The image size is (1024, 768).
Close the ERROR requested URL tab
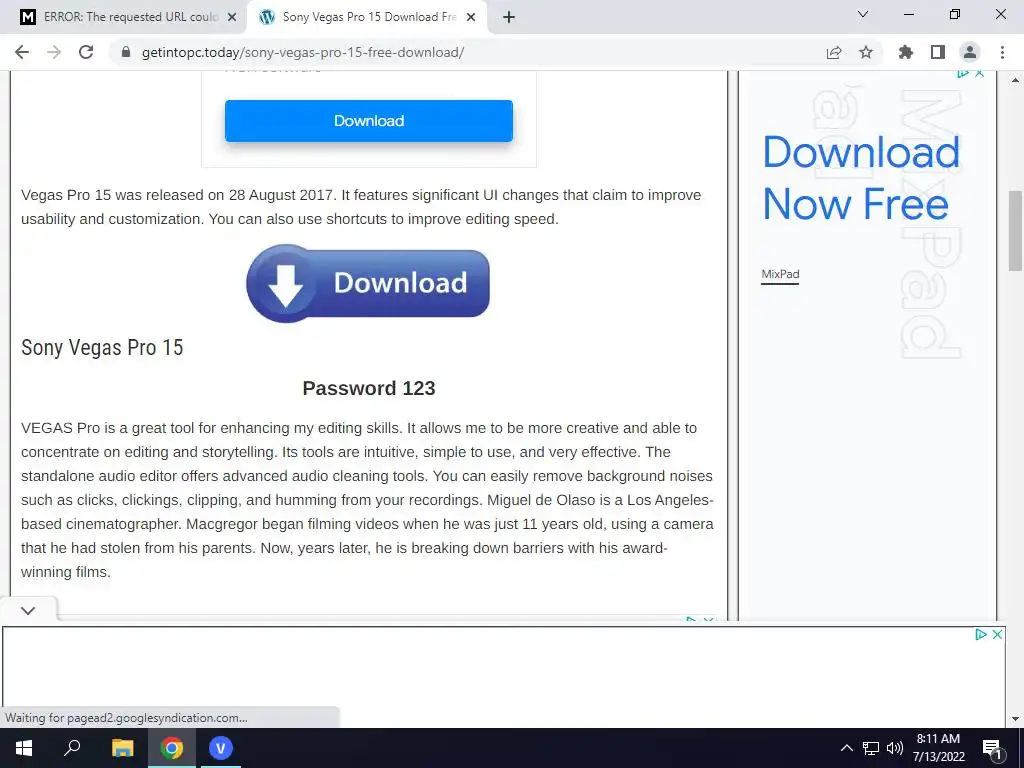click(x=232, y=18)
